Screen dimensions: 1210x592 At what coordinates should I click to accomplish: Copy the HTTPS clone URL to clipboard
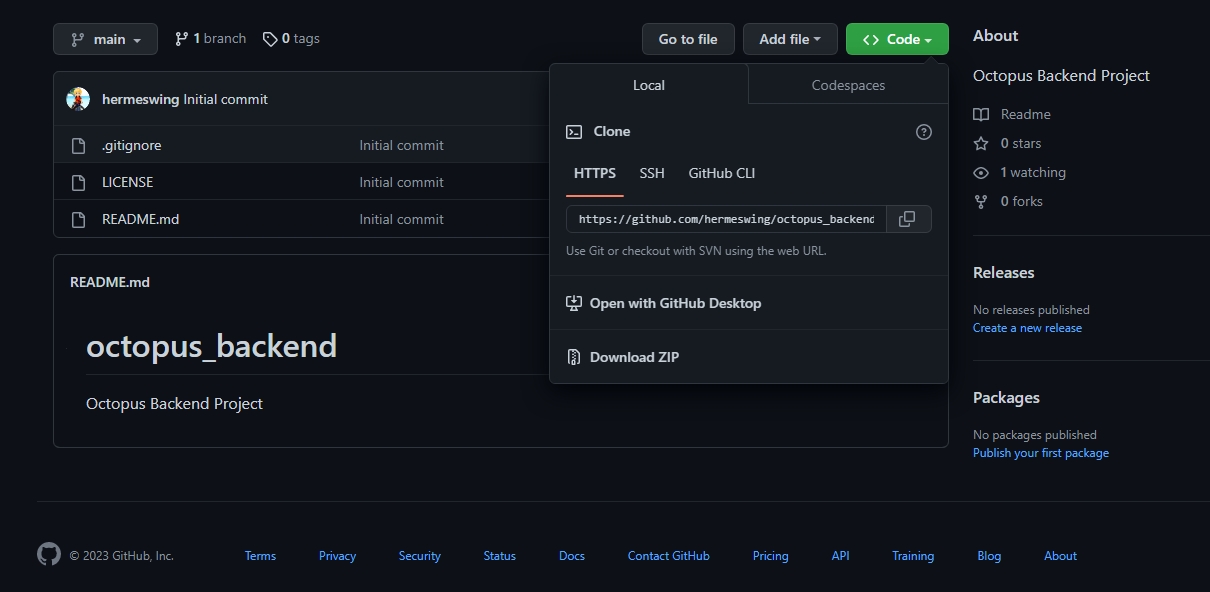(908, 219)
